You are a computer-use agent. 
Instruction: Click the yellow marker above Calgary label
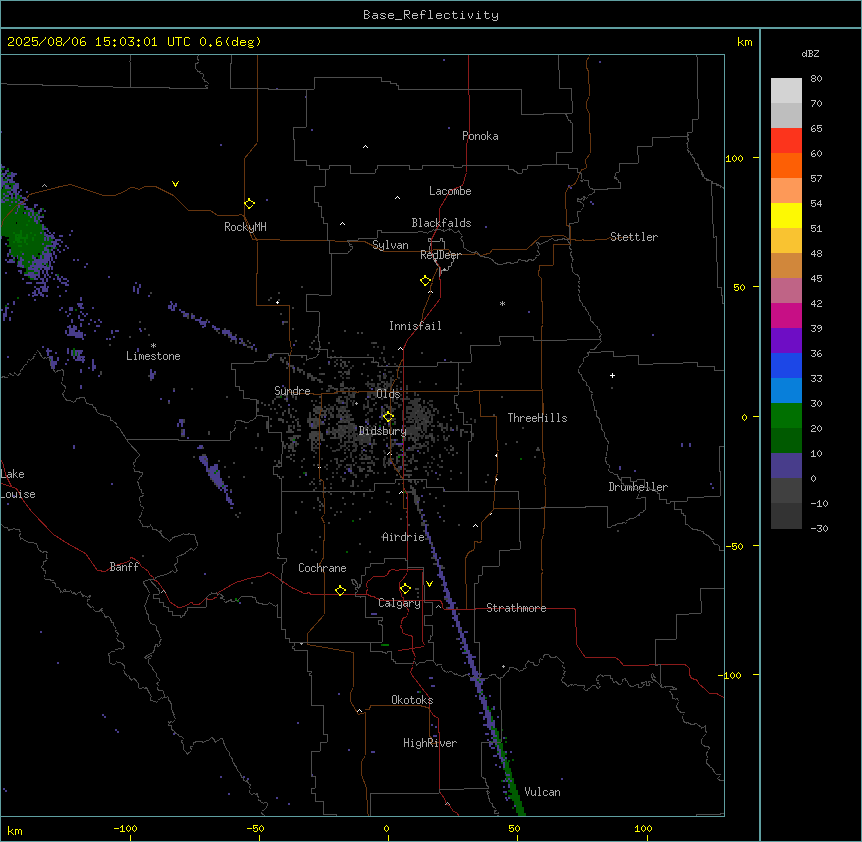click(405, 589)
